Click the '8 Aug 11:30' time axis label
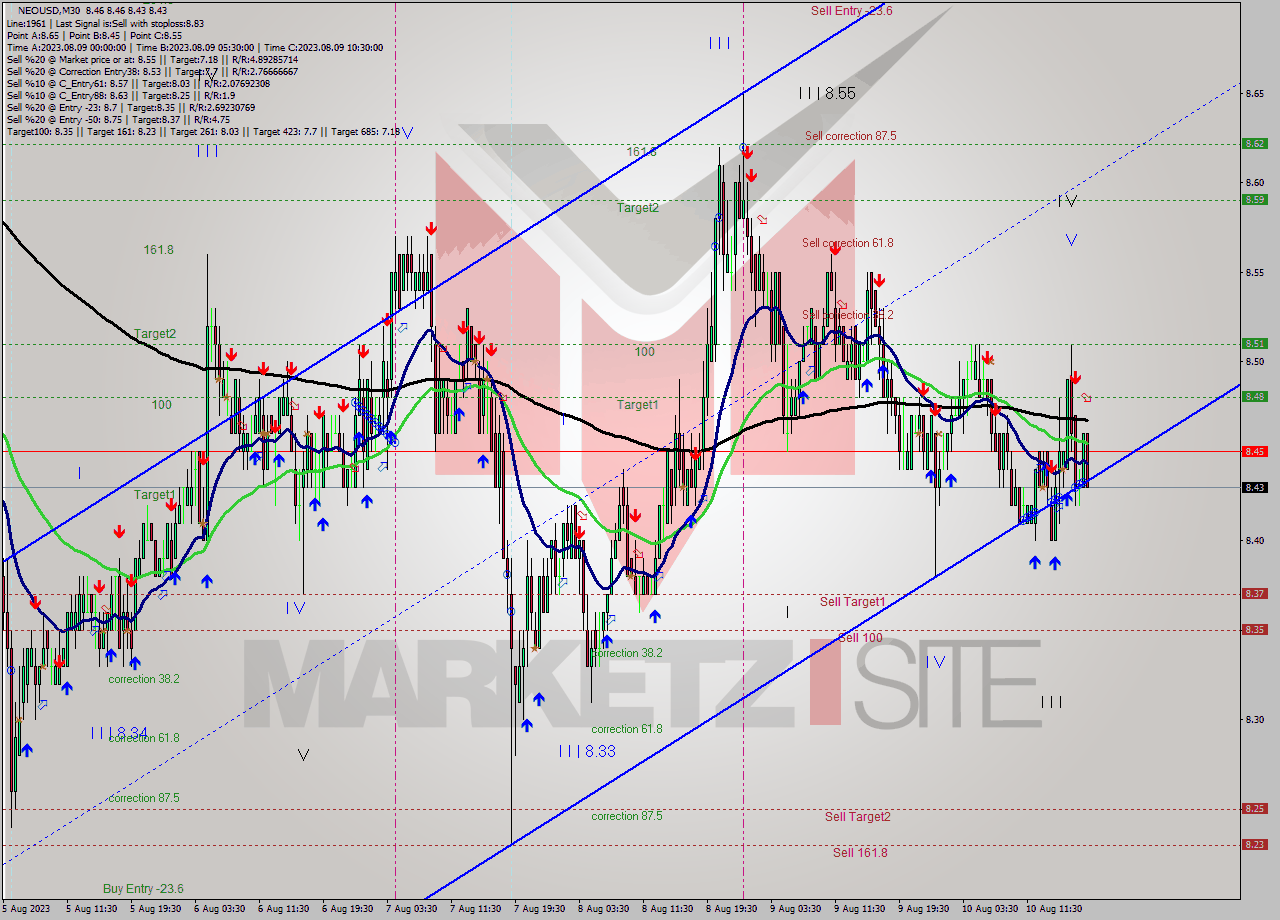This screenshot has width=1280, height=920. pos(668,909)
